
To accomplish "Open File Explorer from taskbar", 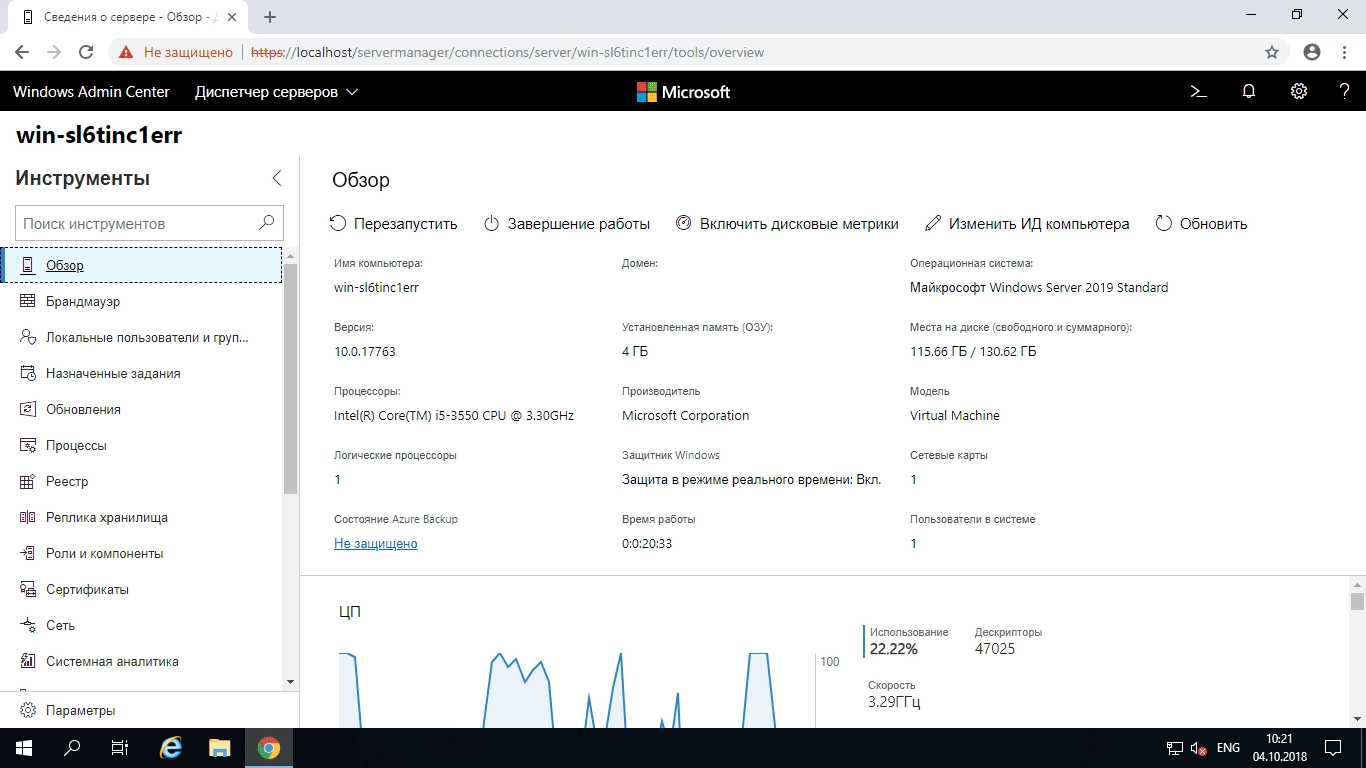I will (219, 748).
